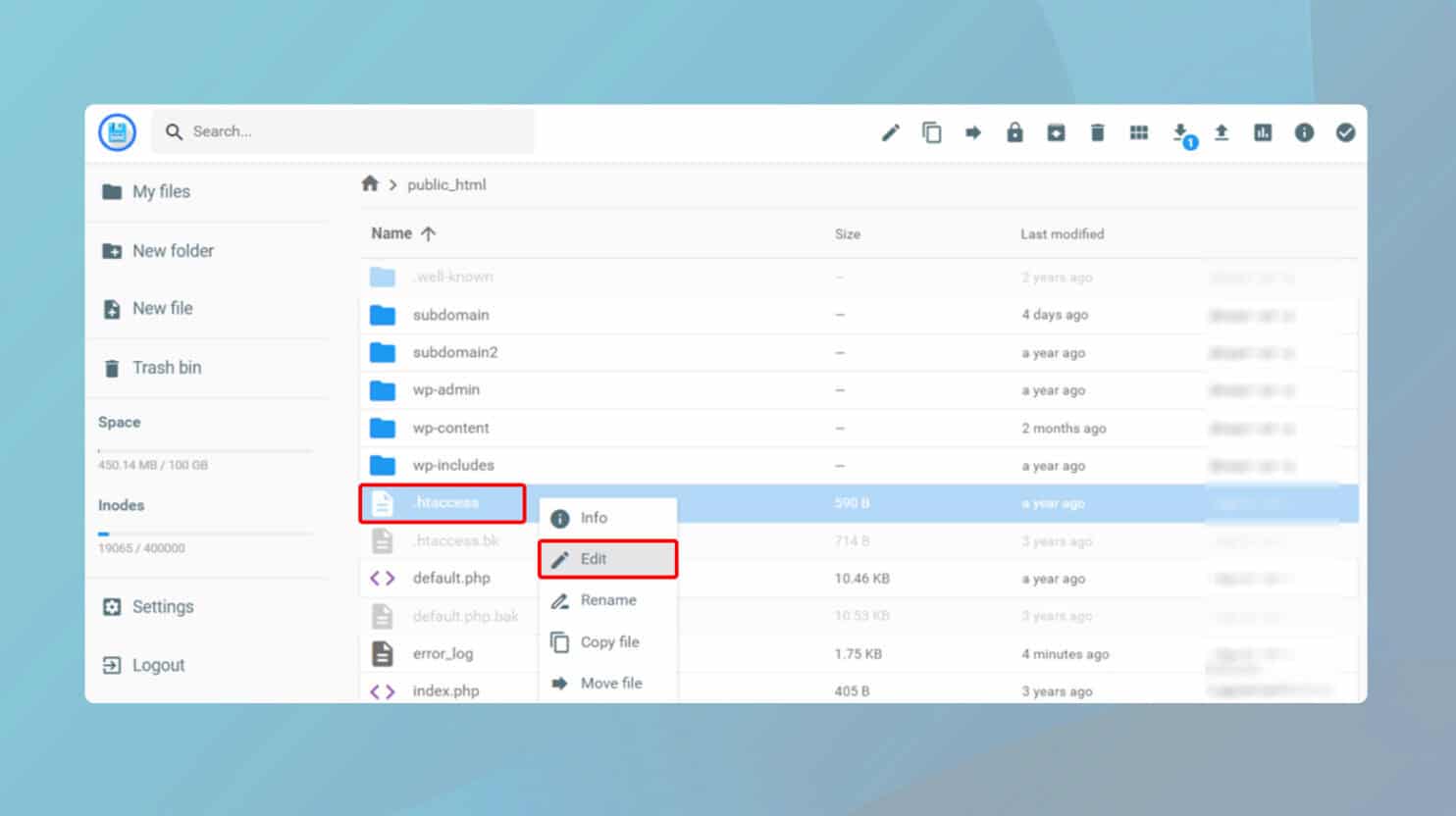The image size is (1456, 816).
Task: Click the archive icon in toolbar
Action: click(x=1056, y=132)
